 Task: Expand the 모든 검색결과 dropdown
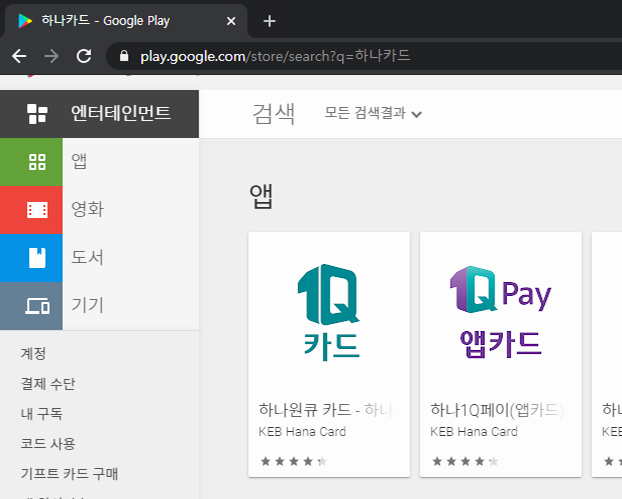[373, 113]
